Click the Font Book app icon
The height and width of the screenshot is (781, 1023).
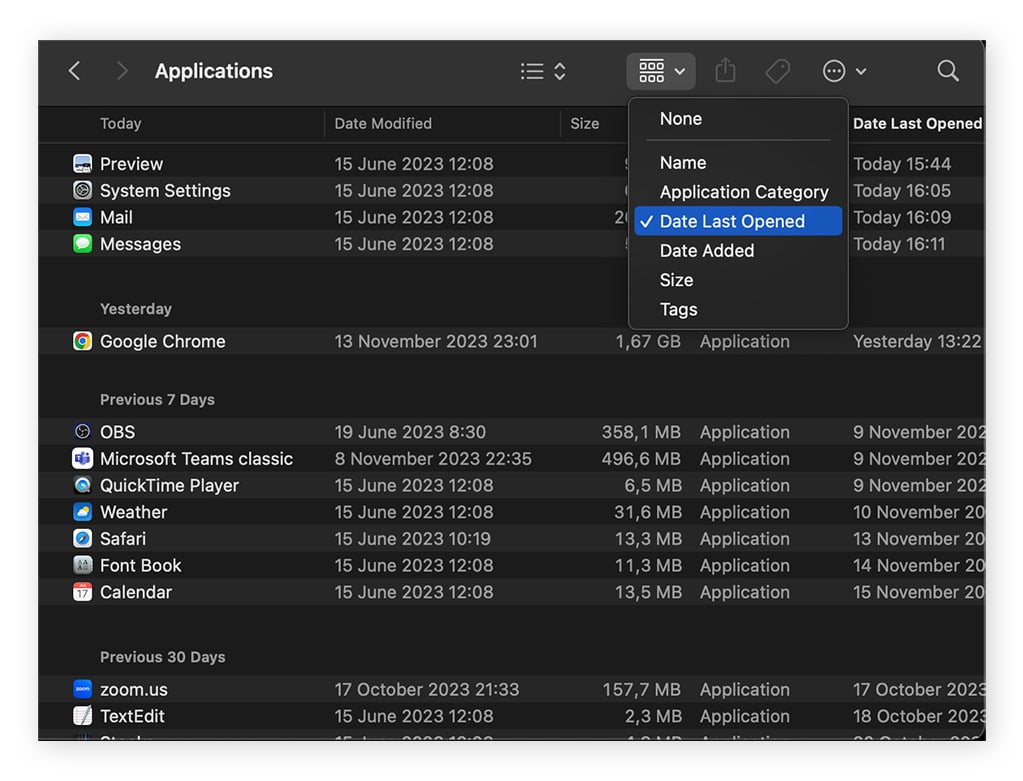pos(82,566)
